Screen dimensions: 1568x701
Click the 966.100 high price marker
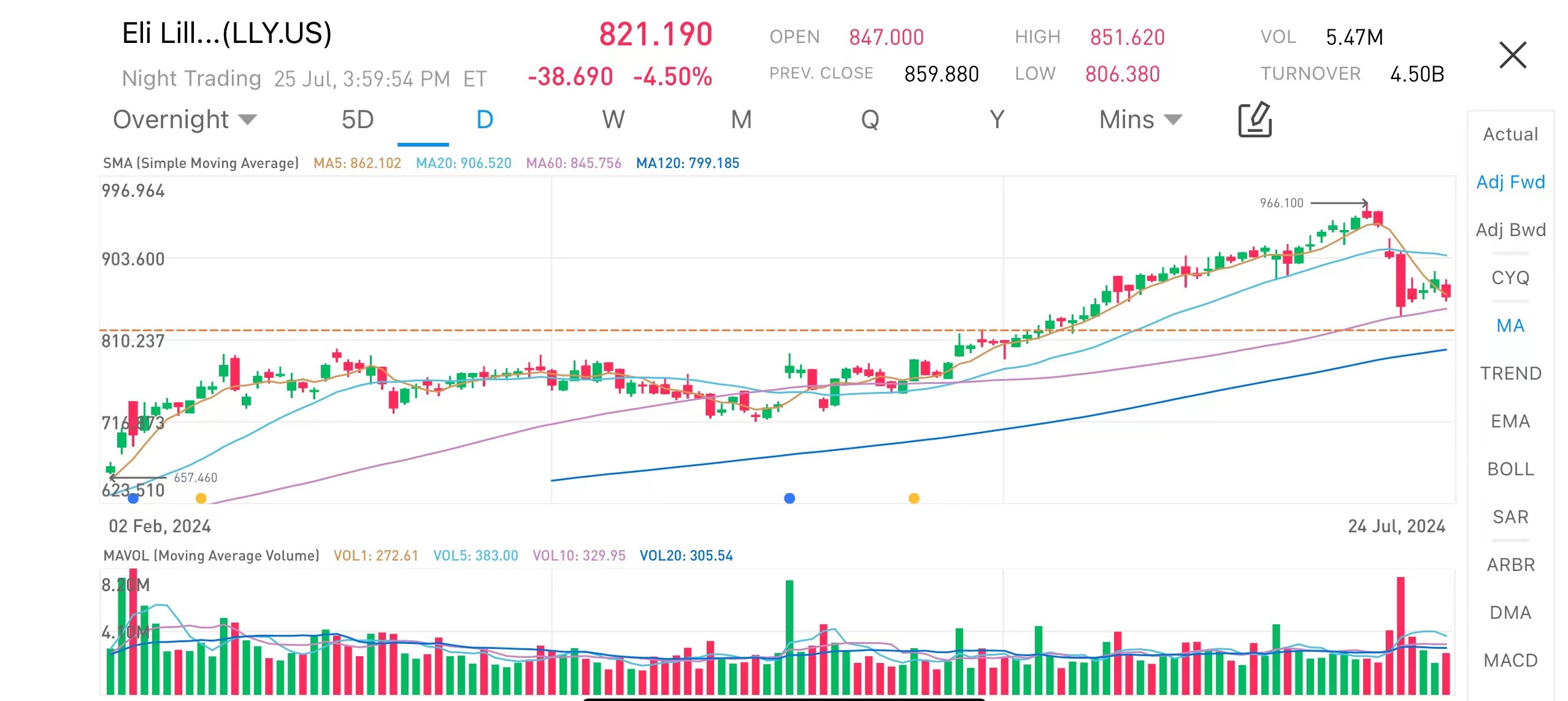(1282, 203)
